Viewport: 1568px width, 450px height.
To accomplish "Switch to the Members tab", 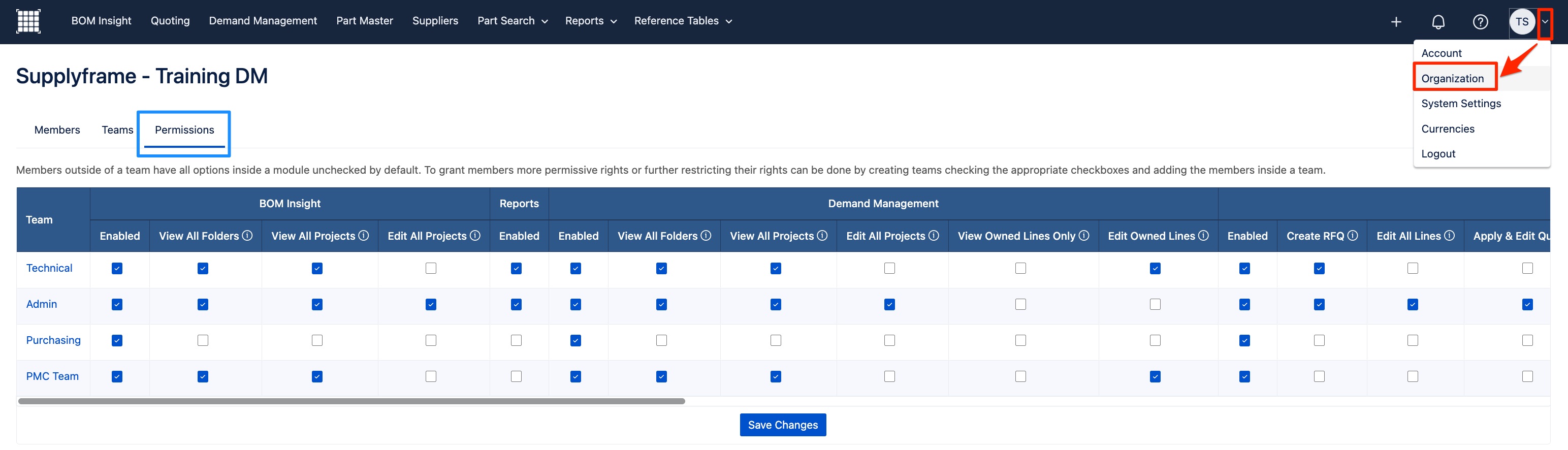I will pyautogui.click(x=57, y=130).
